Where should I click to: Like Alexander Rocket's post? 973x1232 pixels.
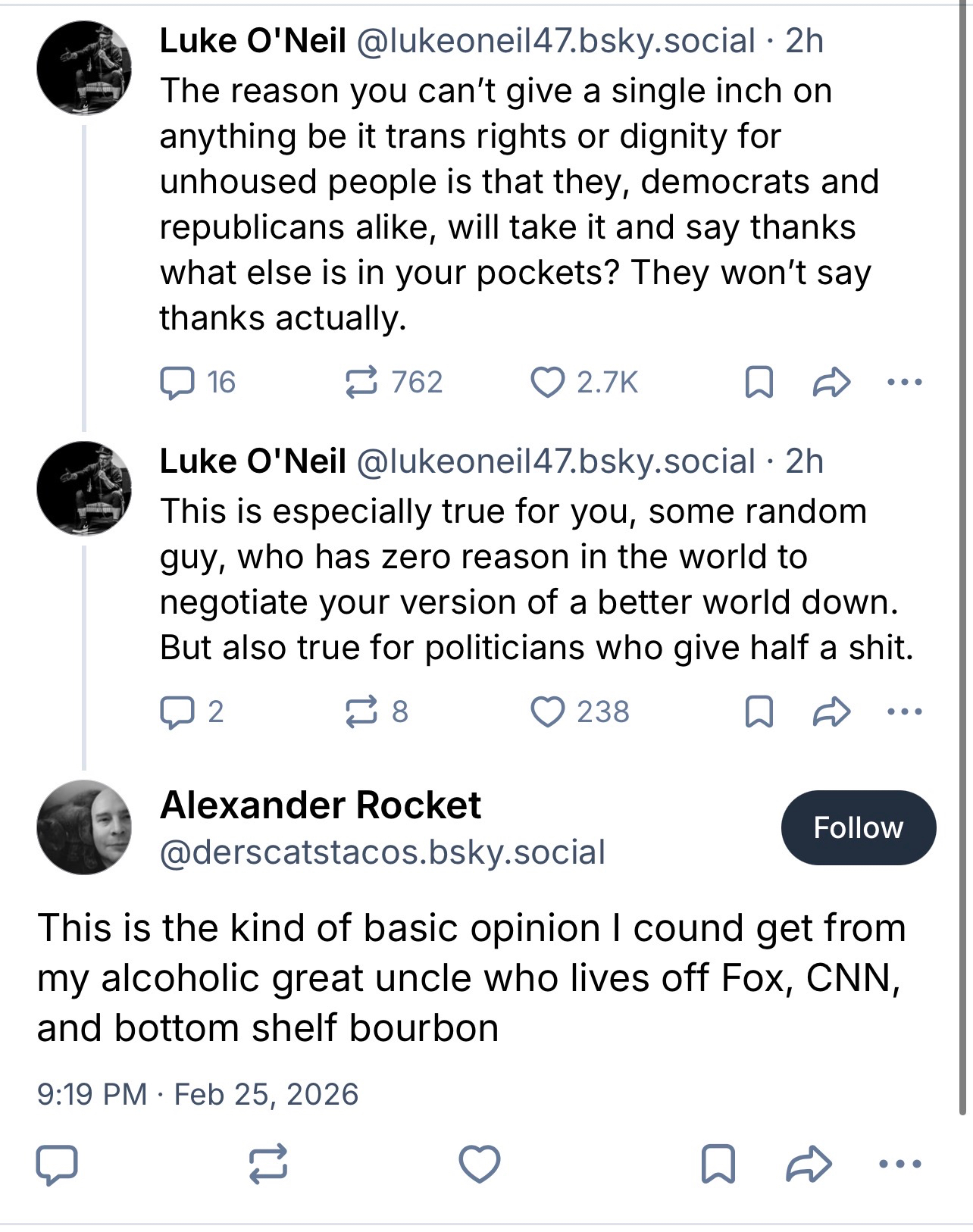click(480, 1164)
